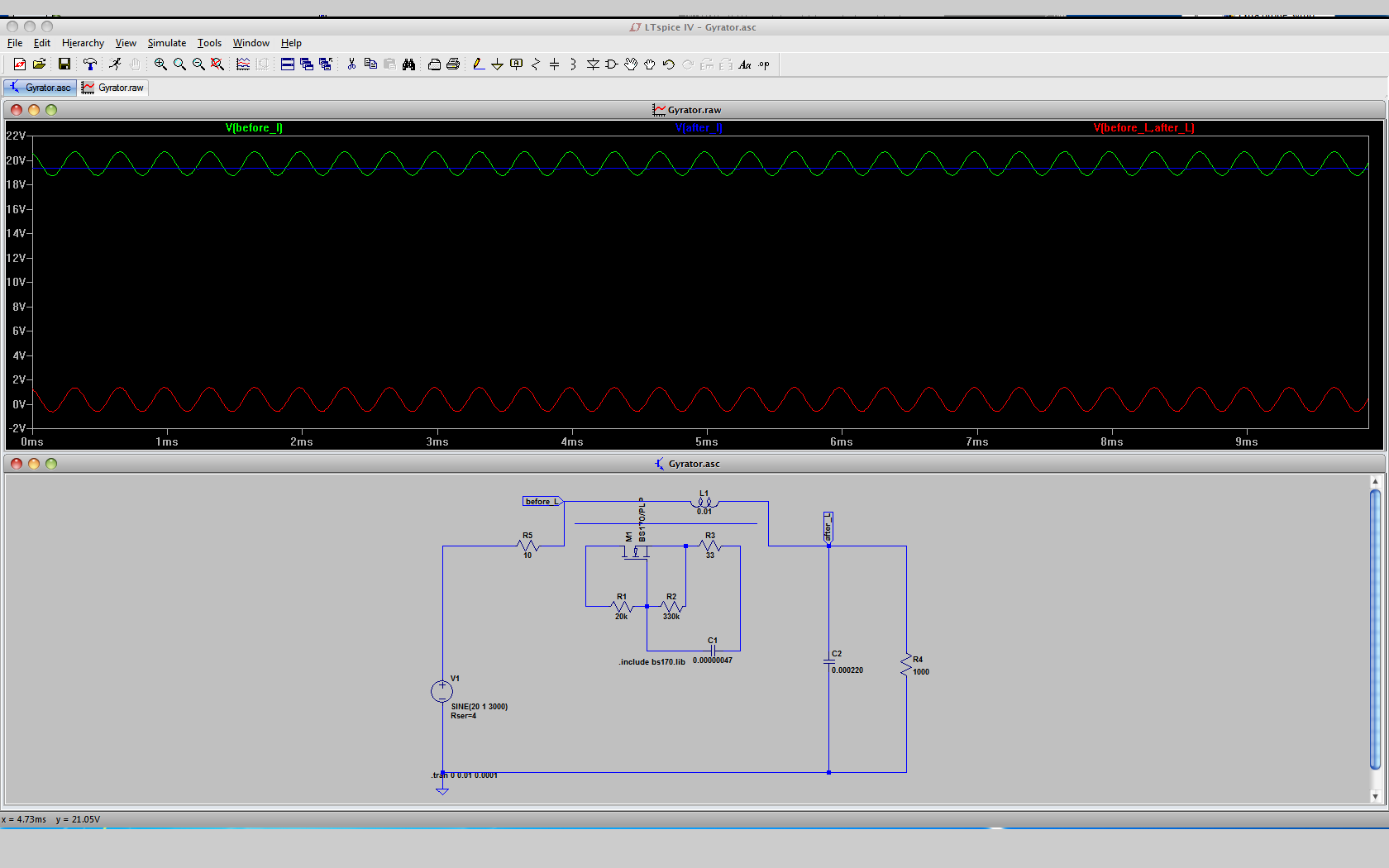
Task: Open Control Panel with the hammer icon
Action: pos(90,64)
